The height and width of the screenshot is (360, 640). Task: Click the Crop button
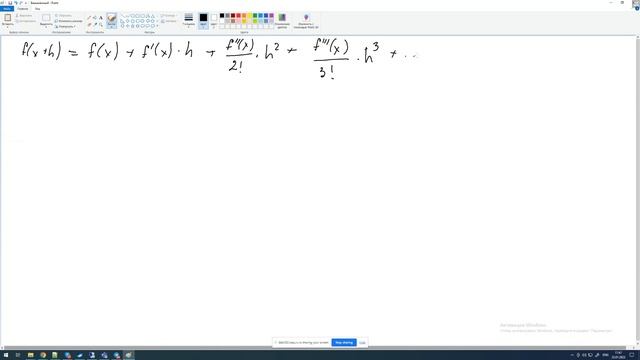tap(63, 16)
